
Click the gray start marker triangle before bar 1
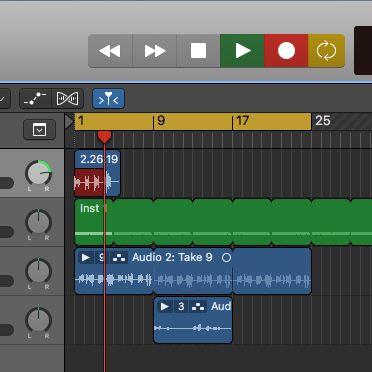coord(69,121)
